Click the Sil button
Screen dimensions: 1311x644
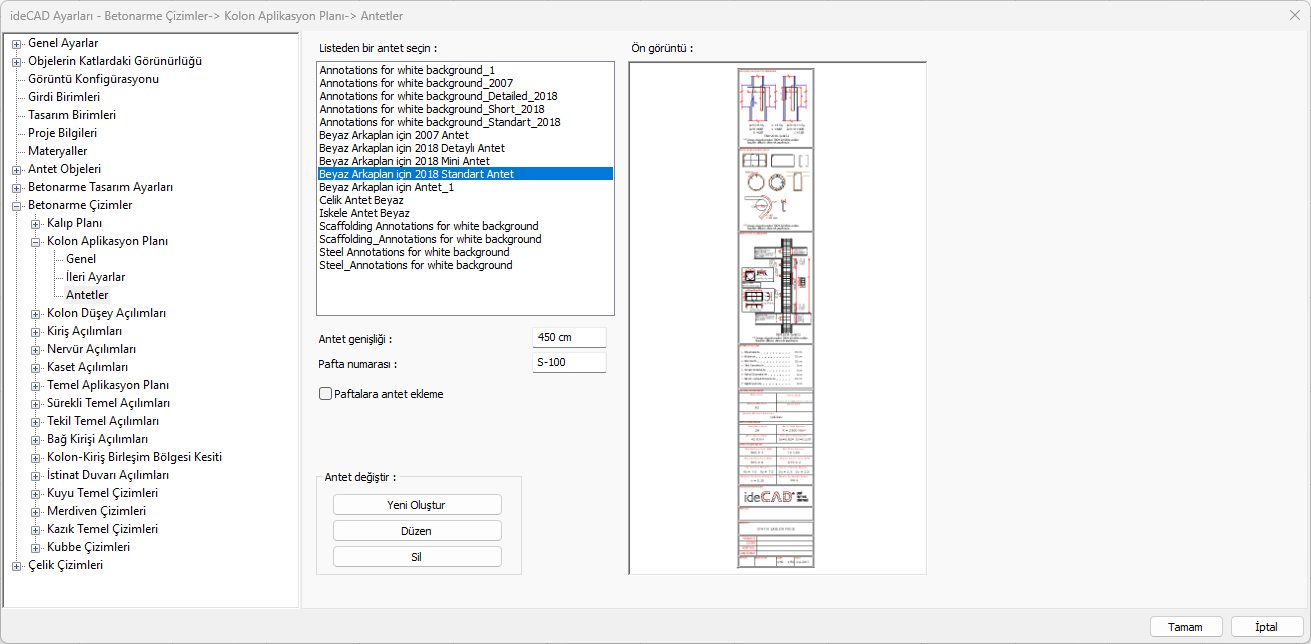coord(416,557)
